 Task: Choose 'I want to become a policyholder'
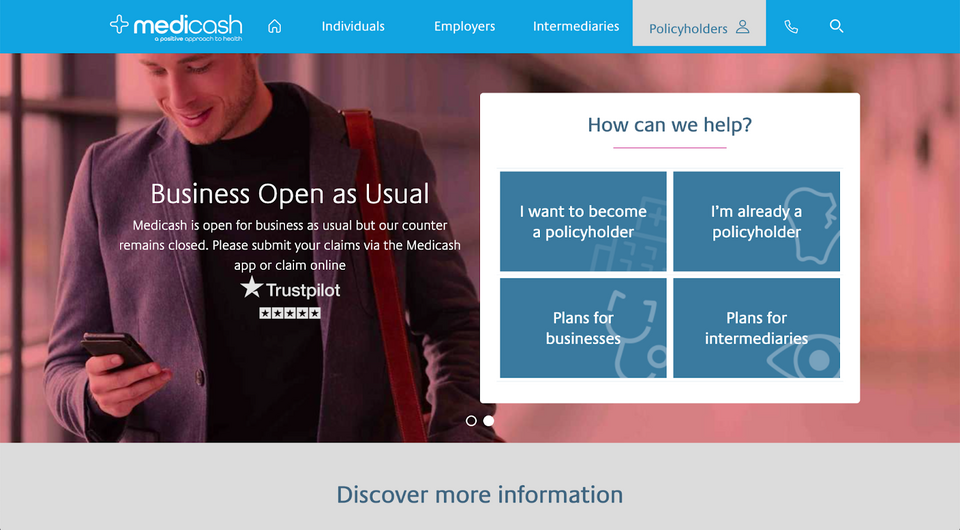[x=583, y=222]
